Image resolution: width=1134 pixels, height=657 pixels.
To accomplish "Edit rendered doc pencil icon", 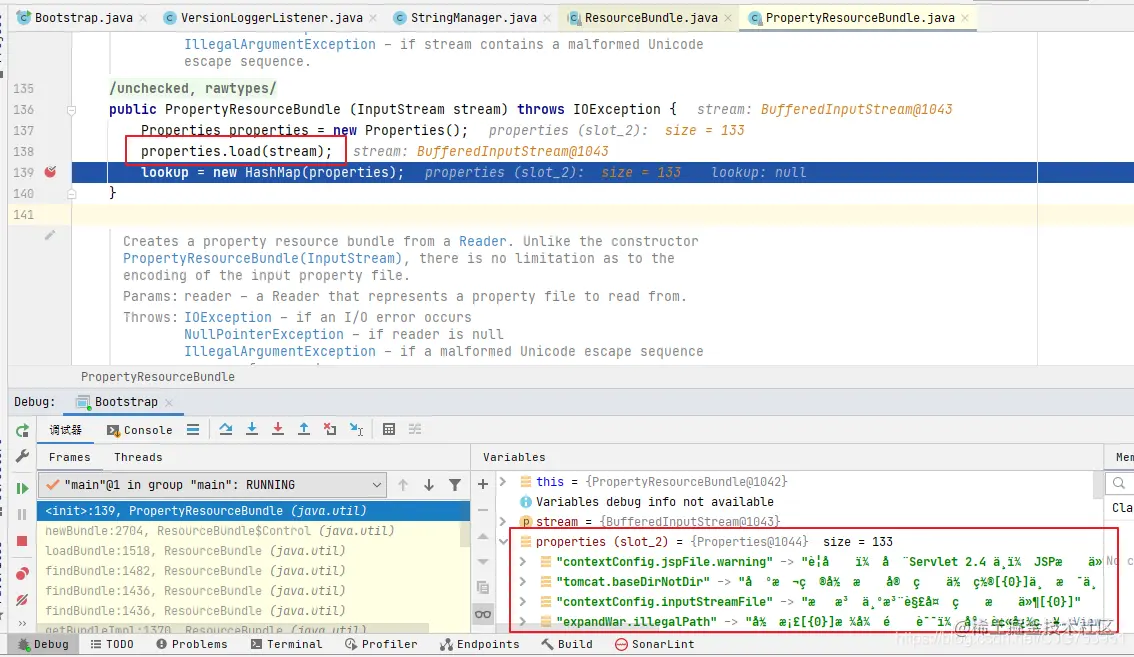I will tap(50, 235).
